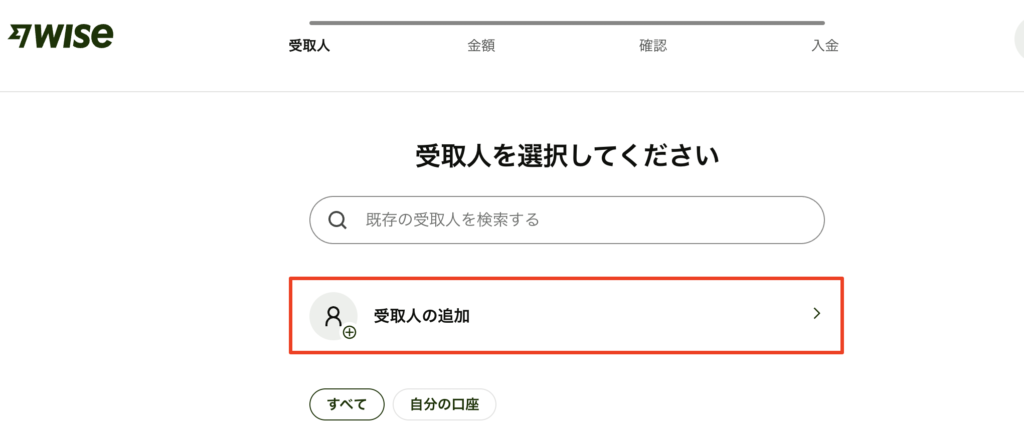Image resolution: width=1024 pixels, height=435 pixels.
Task: Toggle the 自分の口座 filter chip
Action: [444, 404]
